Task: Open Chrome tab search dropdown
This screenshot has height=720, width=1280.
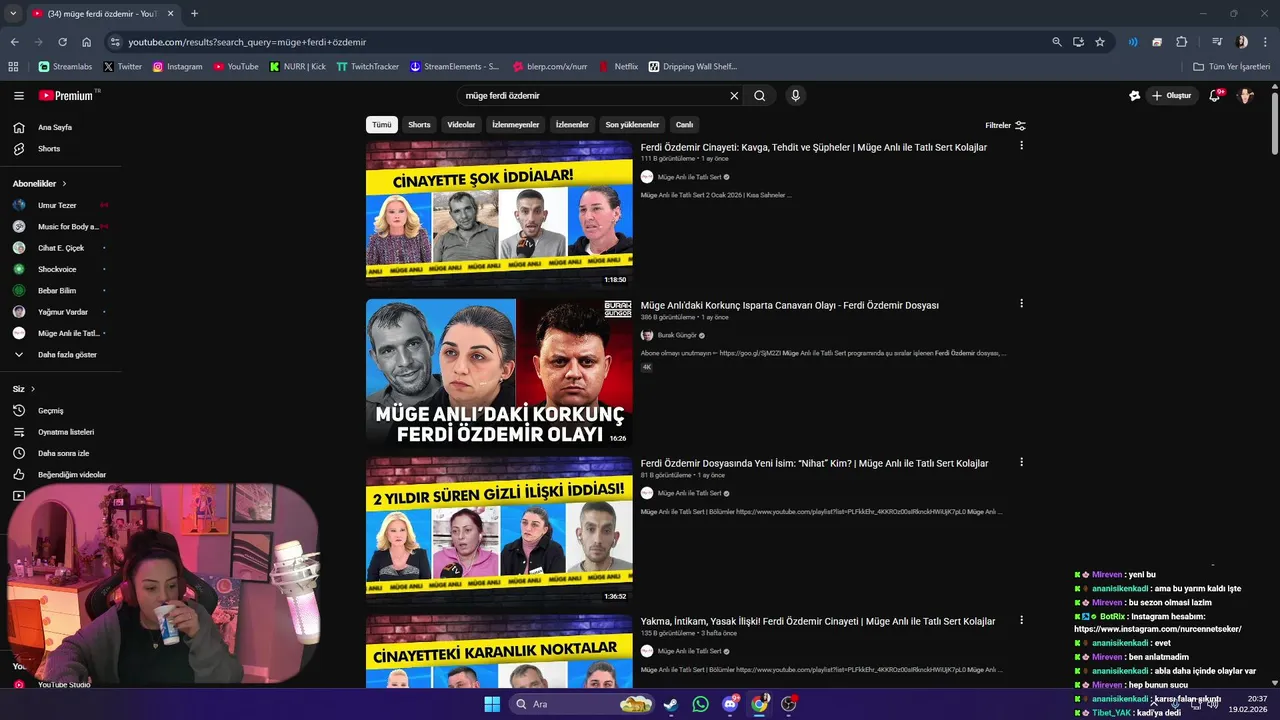Action: click(13, 14)
